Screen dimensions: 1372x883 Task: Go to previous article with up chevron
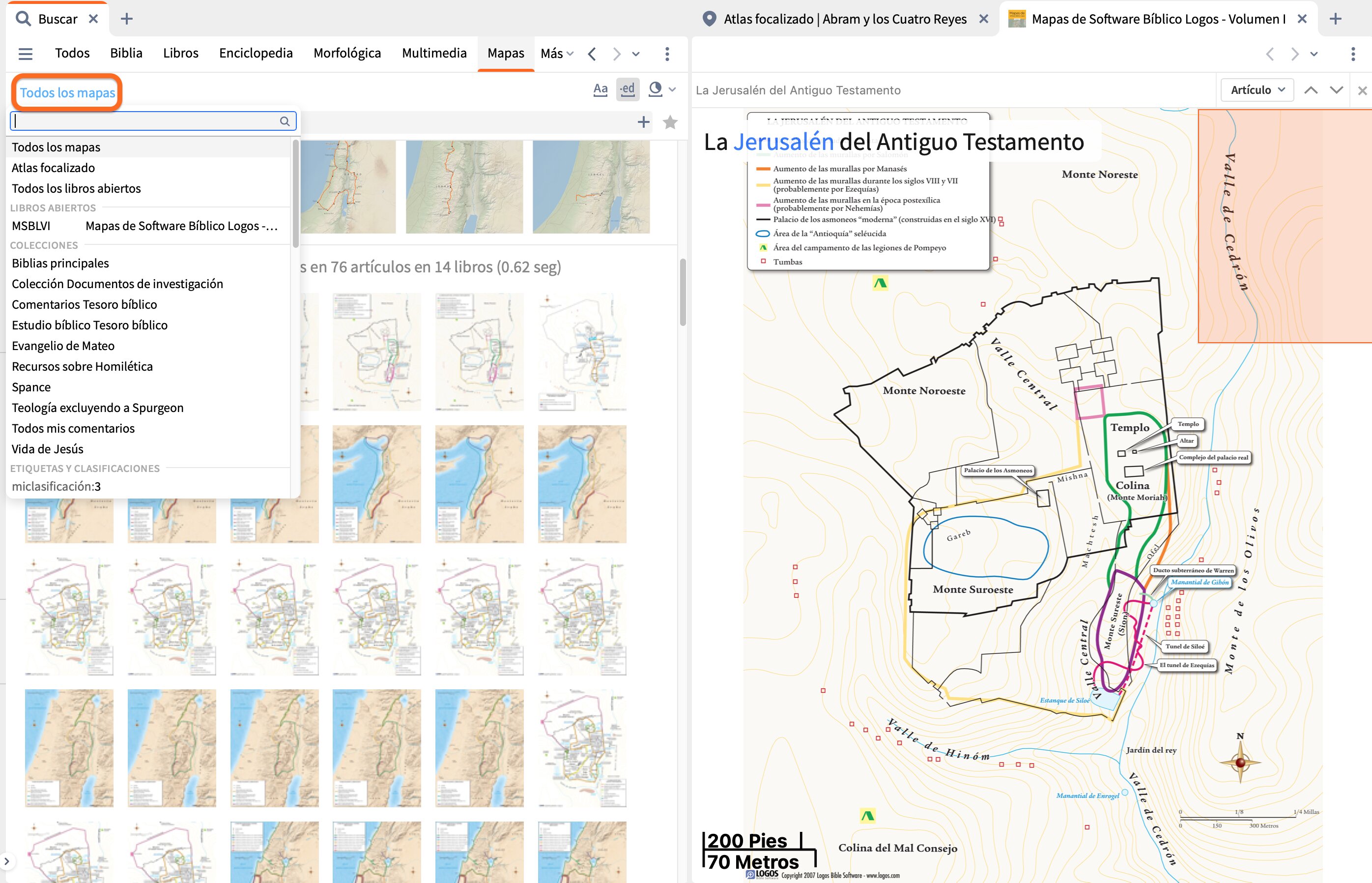point(1311,90)
